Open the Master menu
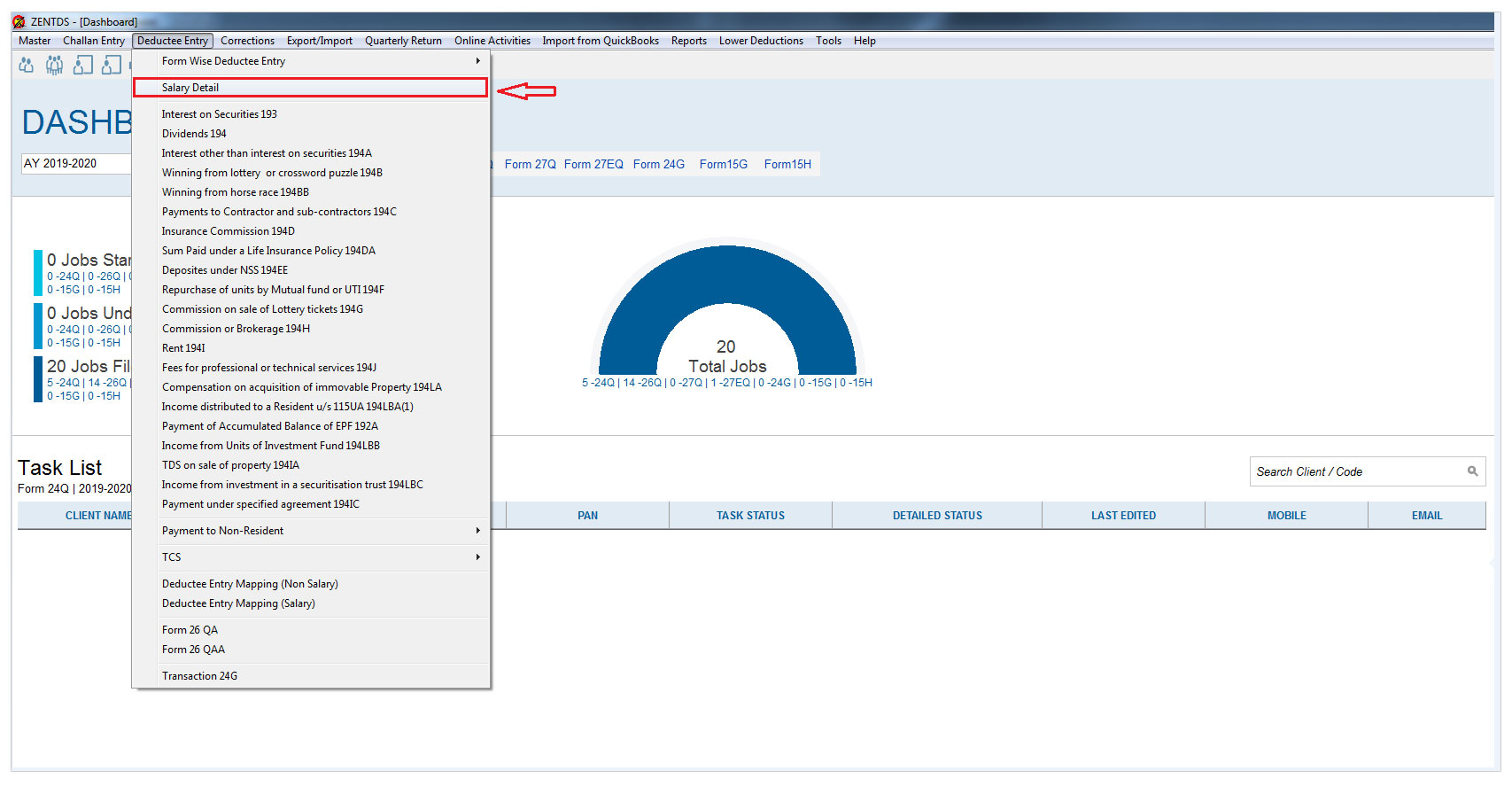This screenshot has height=786, width=1512. click(35, 41)
